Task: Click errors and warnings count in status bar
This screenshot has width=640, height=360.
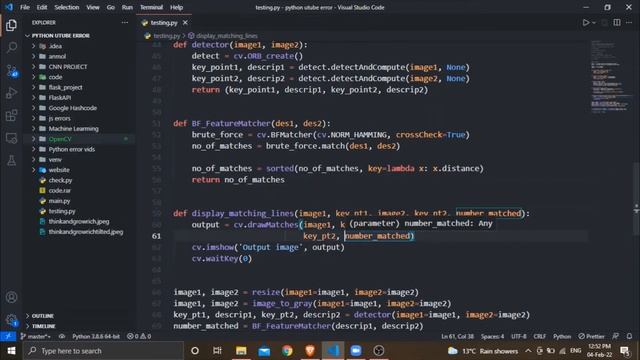Action: [139, 336]
